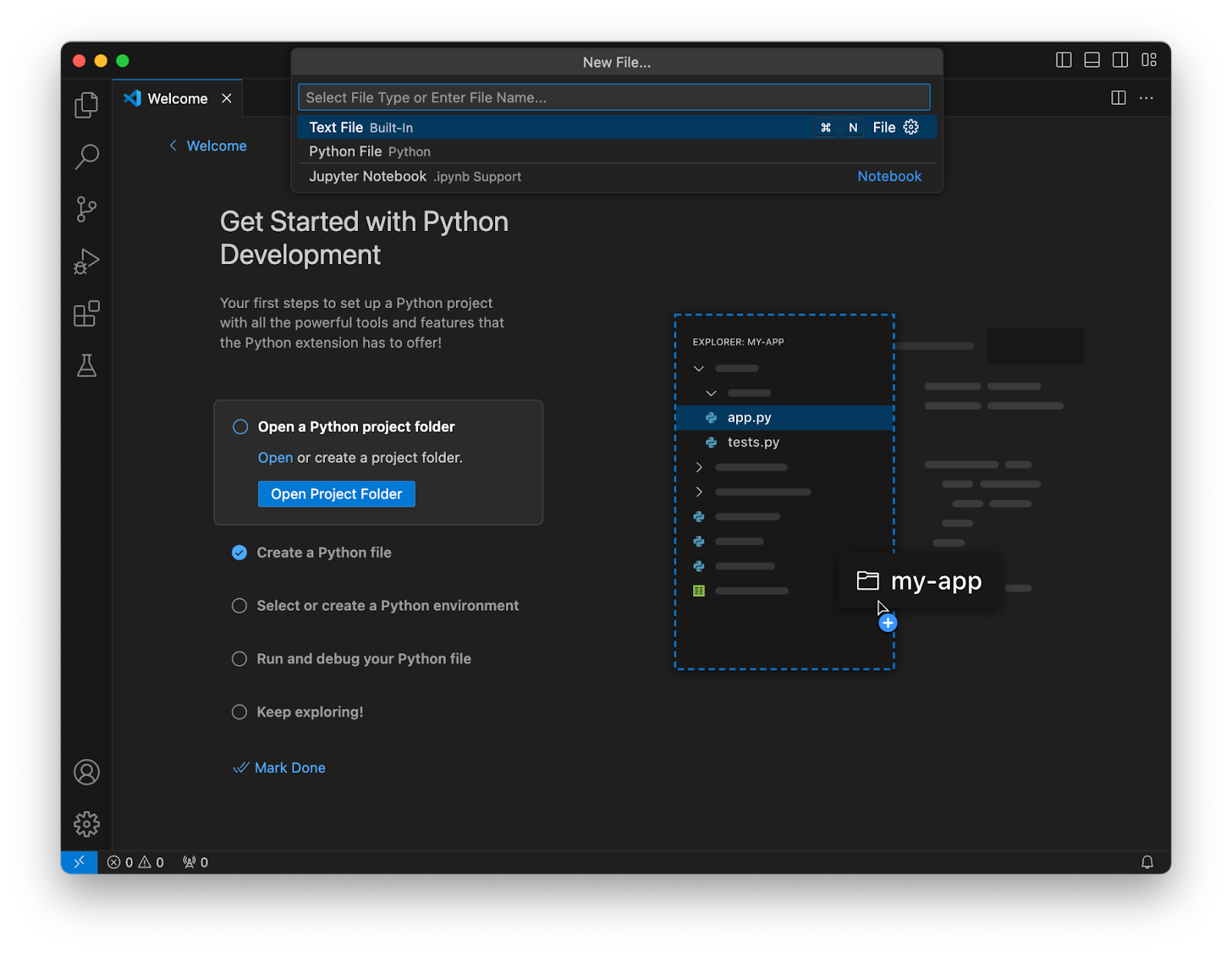The image size is (1232, 954).
Task: Choose Jupyter Notebook option
Action: (617, 176)
